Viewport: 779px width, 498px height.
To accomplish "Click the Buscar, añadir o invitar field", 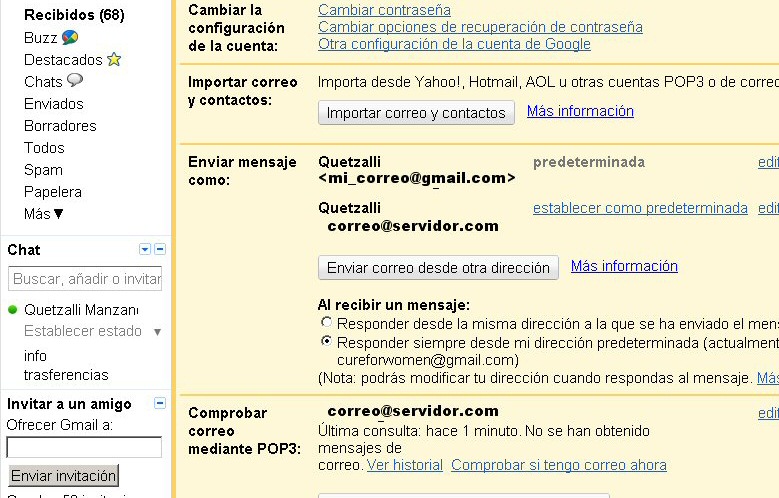I will click(85, 279).
